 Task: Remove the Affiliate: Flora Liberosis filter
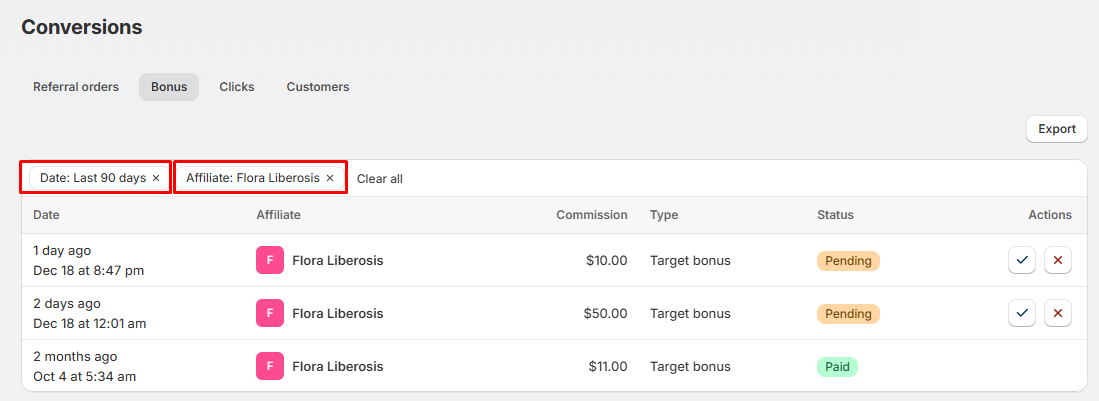coord(330,178)
